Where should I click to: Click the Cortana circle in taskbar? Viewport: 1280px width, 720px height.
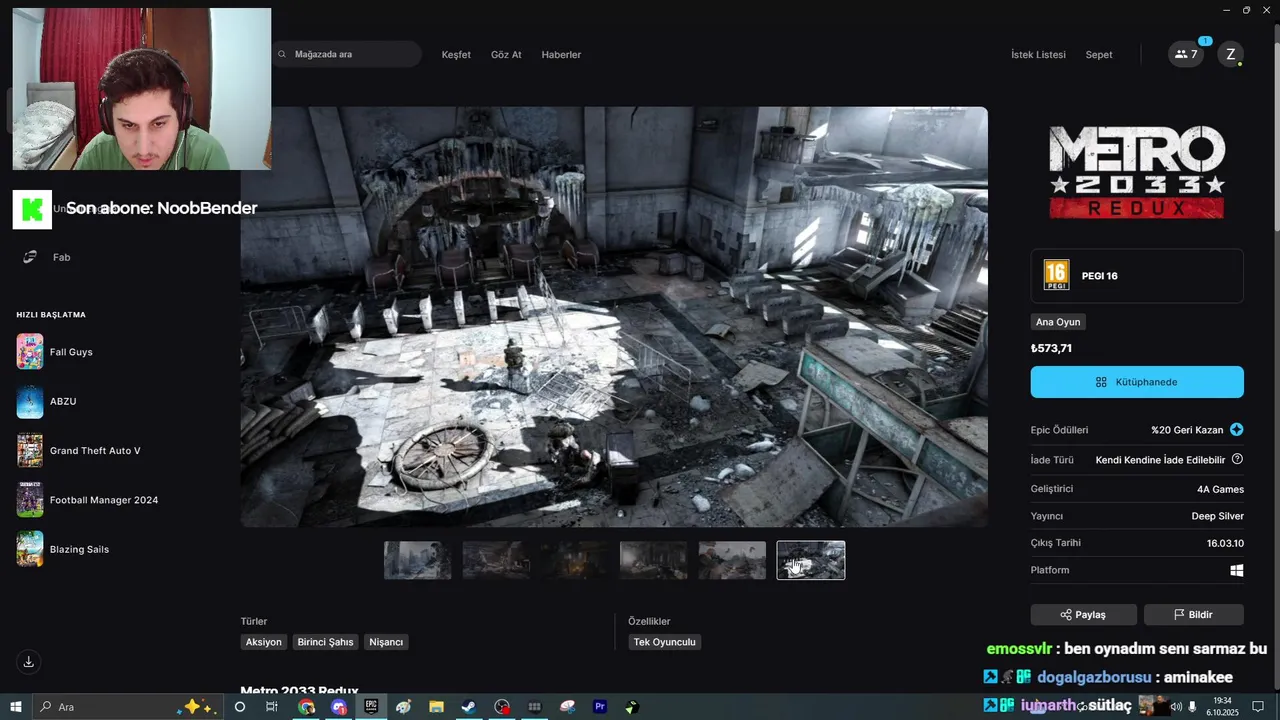(x=239, y=707)
